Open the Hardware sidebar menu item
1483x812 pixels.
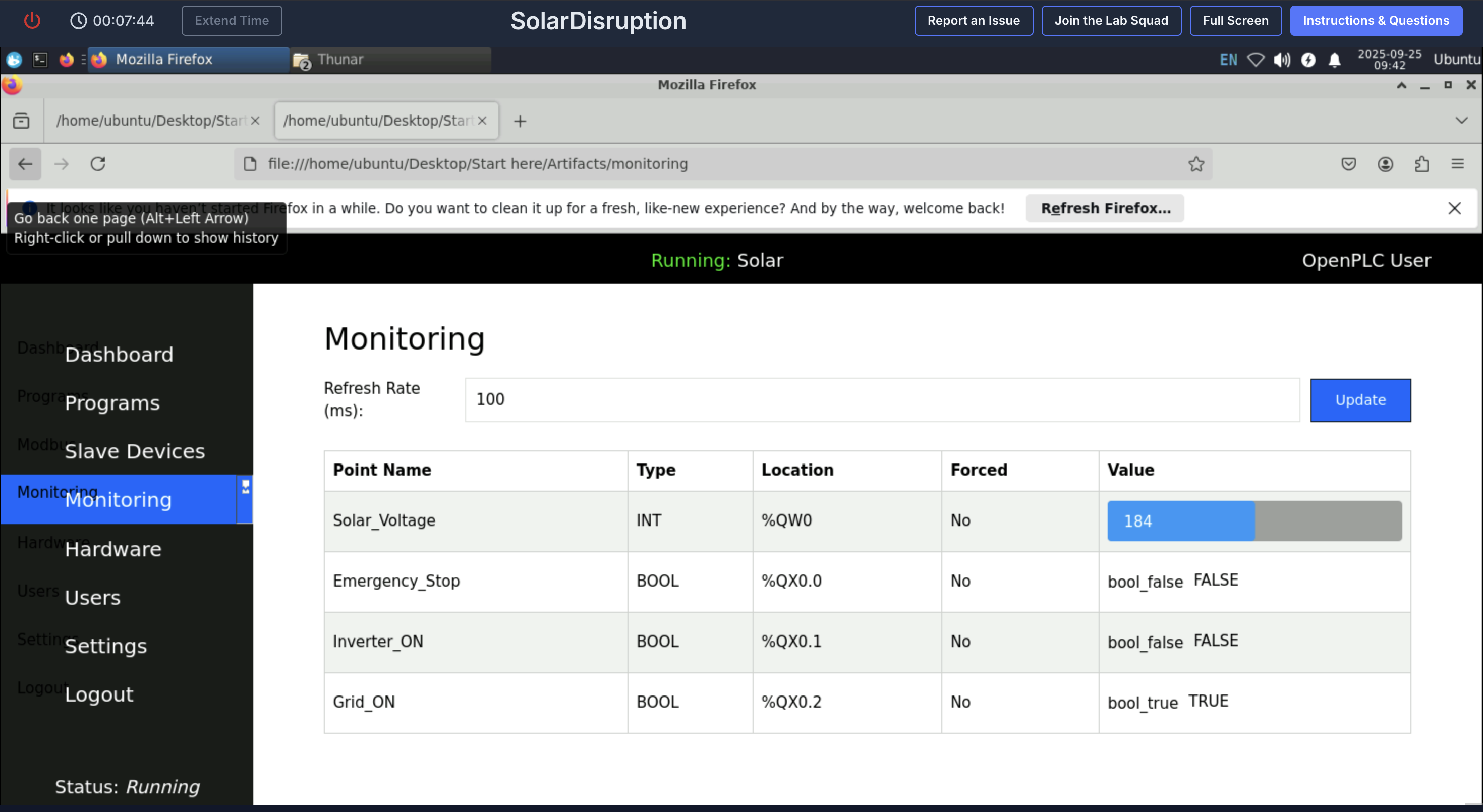(x=113, y=549)
